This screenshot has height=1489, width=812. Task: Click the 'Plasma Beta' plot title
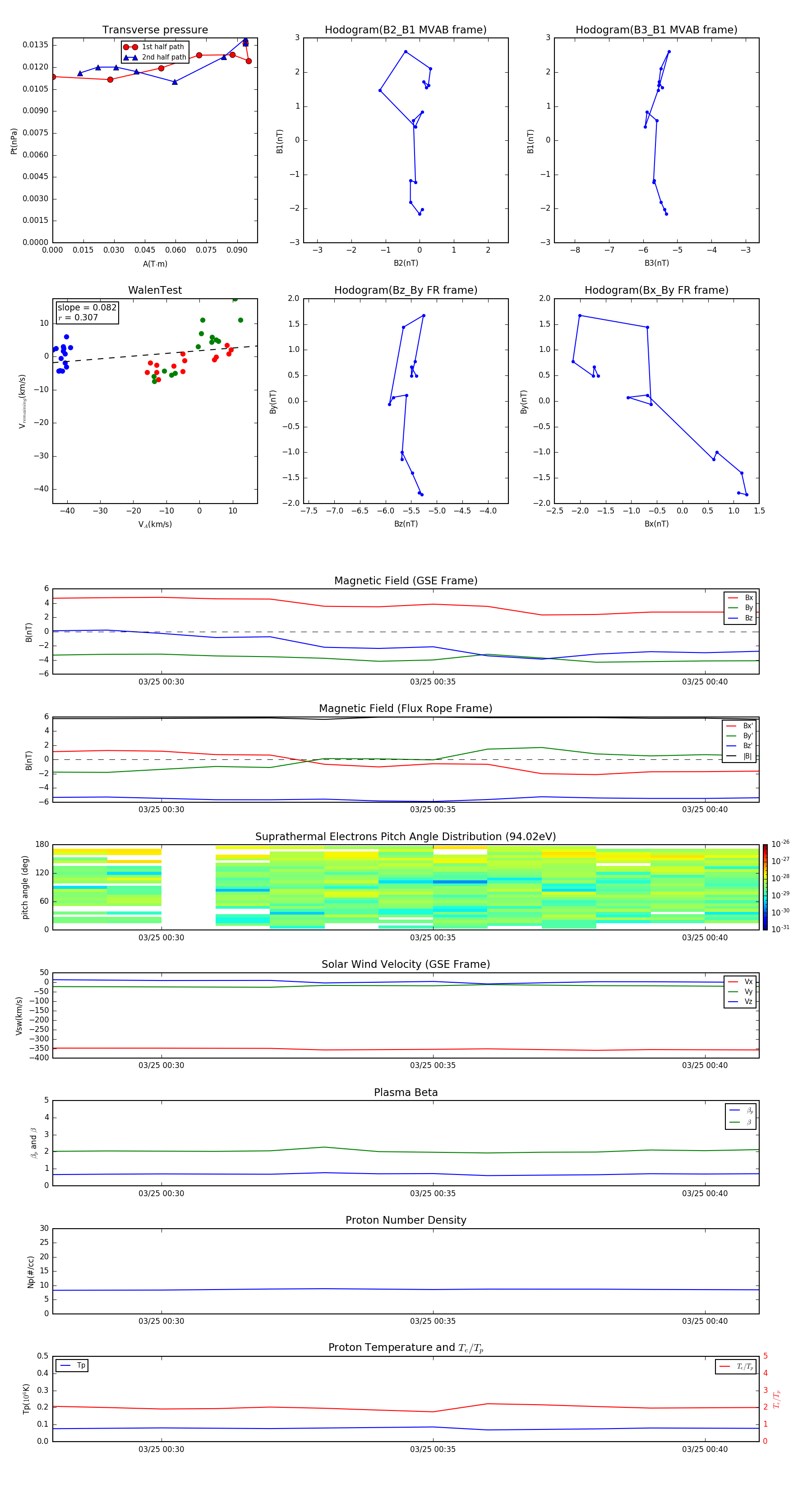coord(406,1092)
